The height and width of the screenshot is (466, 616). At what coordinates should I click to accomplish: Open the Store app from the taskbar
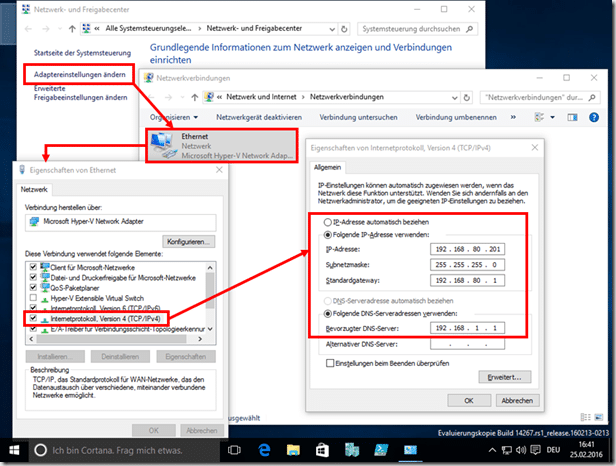(x=322, y=450)
